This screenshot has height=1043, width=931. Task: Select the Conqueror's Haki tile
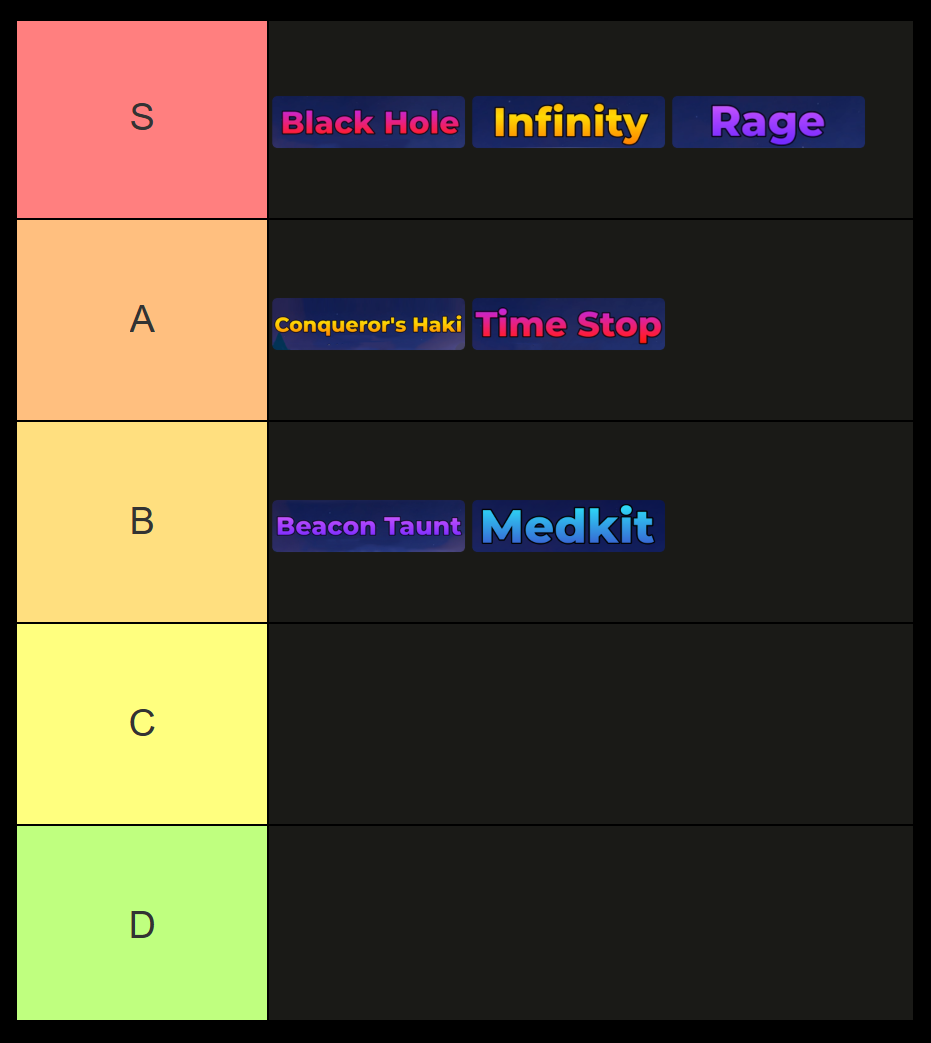point(368,324)
